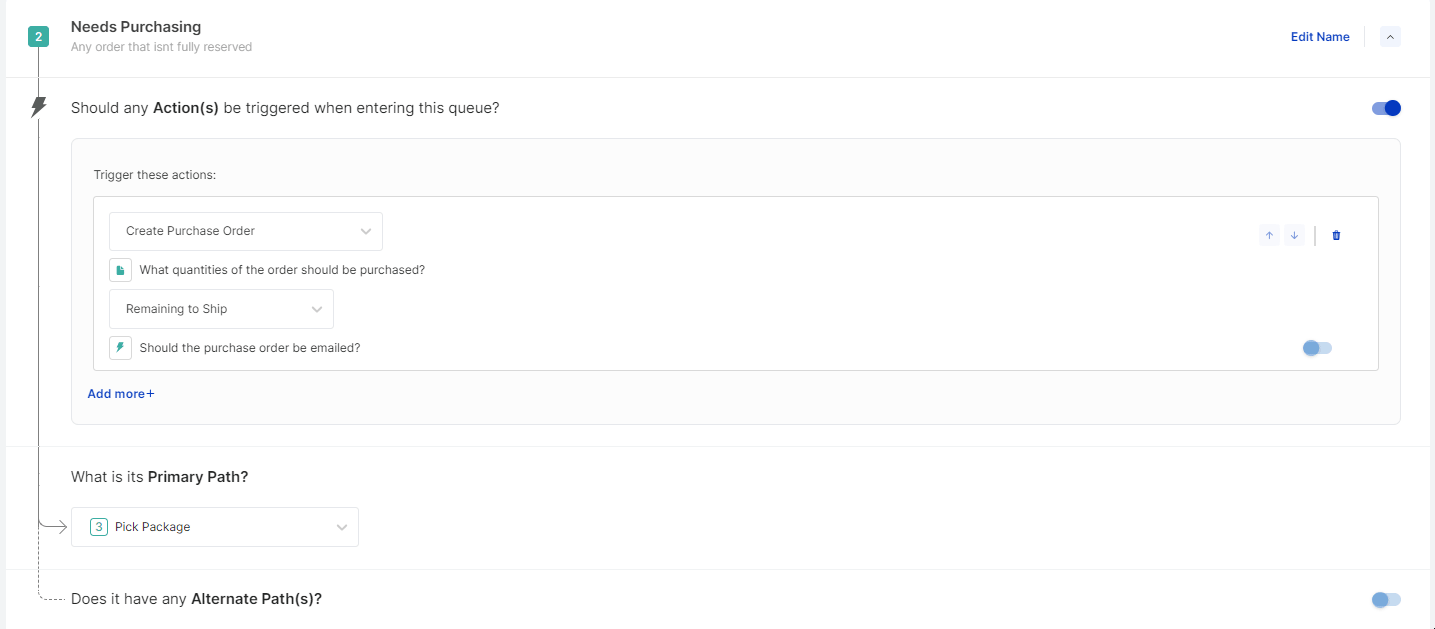Click the Needs Purchasing queue title
The height and width of the screenshot is (629, 1435).
[x=136, y=27]
